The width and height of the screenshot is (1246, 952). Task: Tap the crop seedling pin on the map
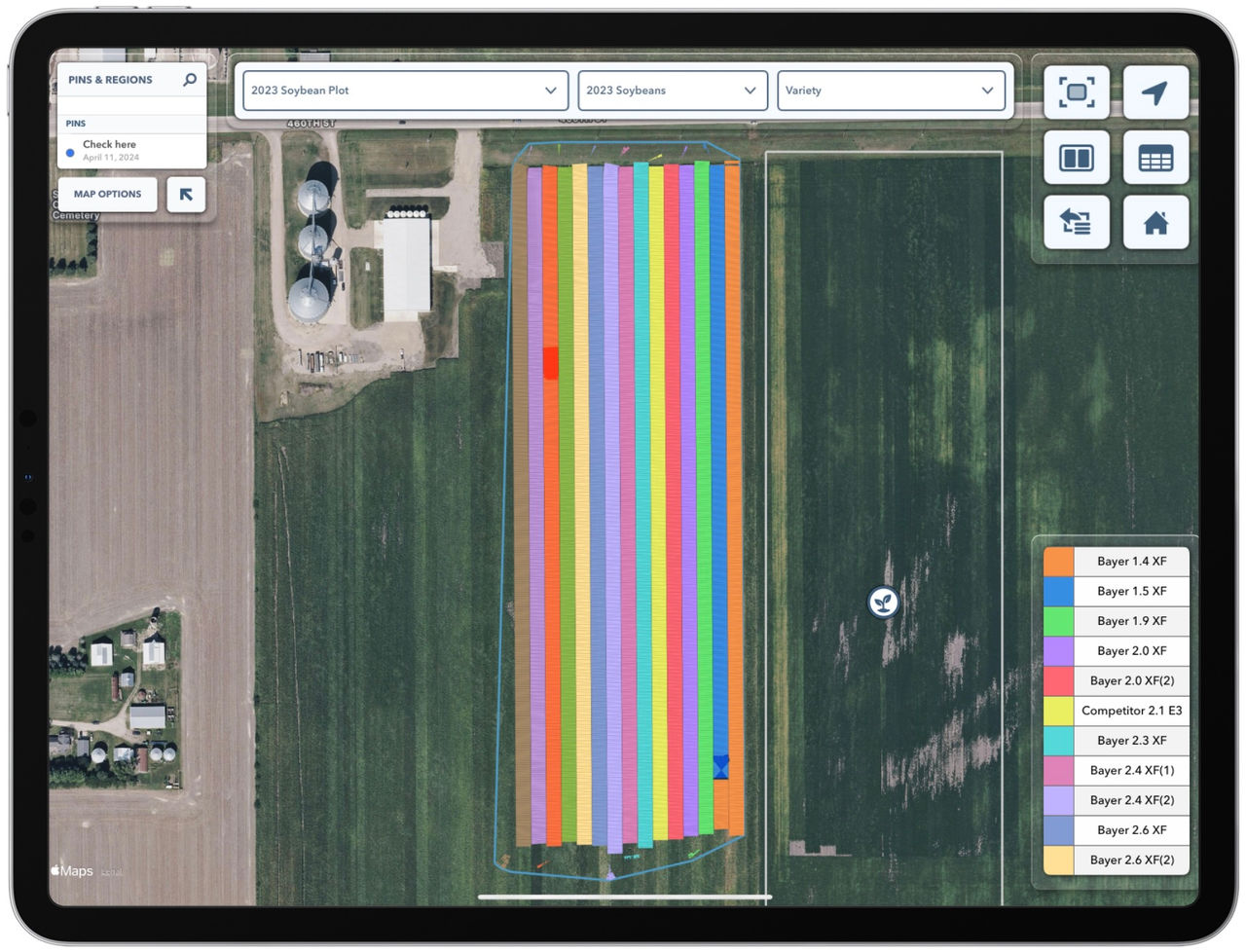click(883, 603)
